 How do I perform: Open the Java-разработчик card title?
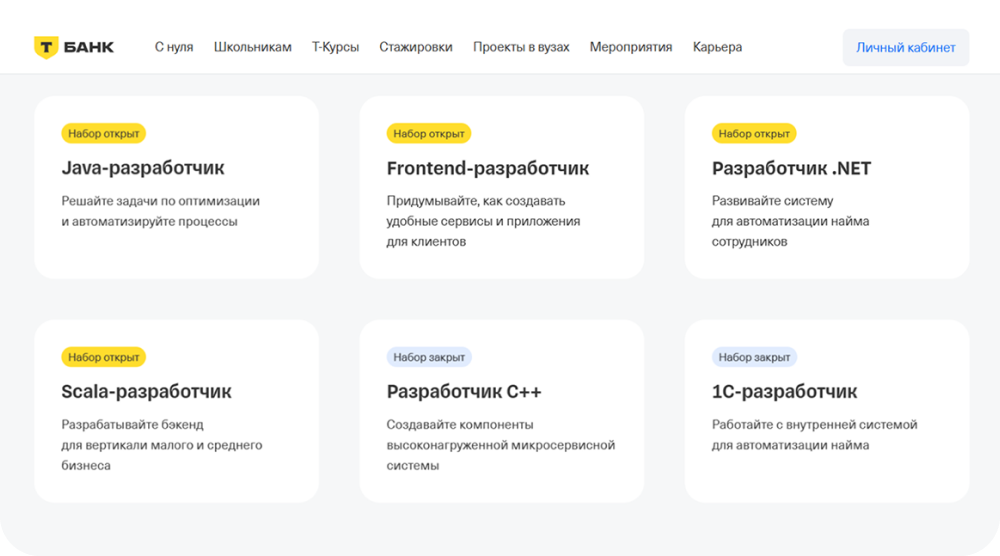point(143,168)
